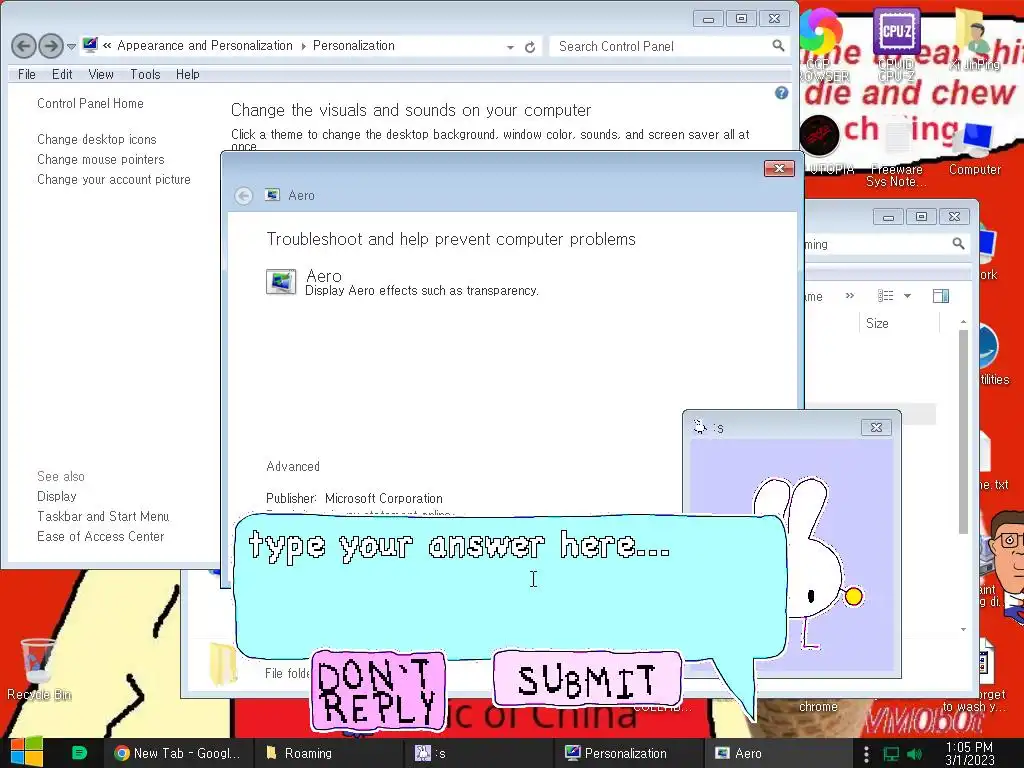
Task: Open Taskbar and Start Menu link
Action: pos(103,517)
